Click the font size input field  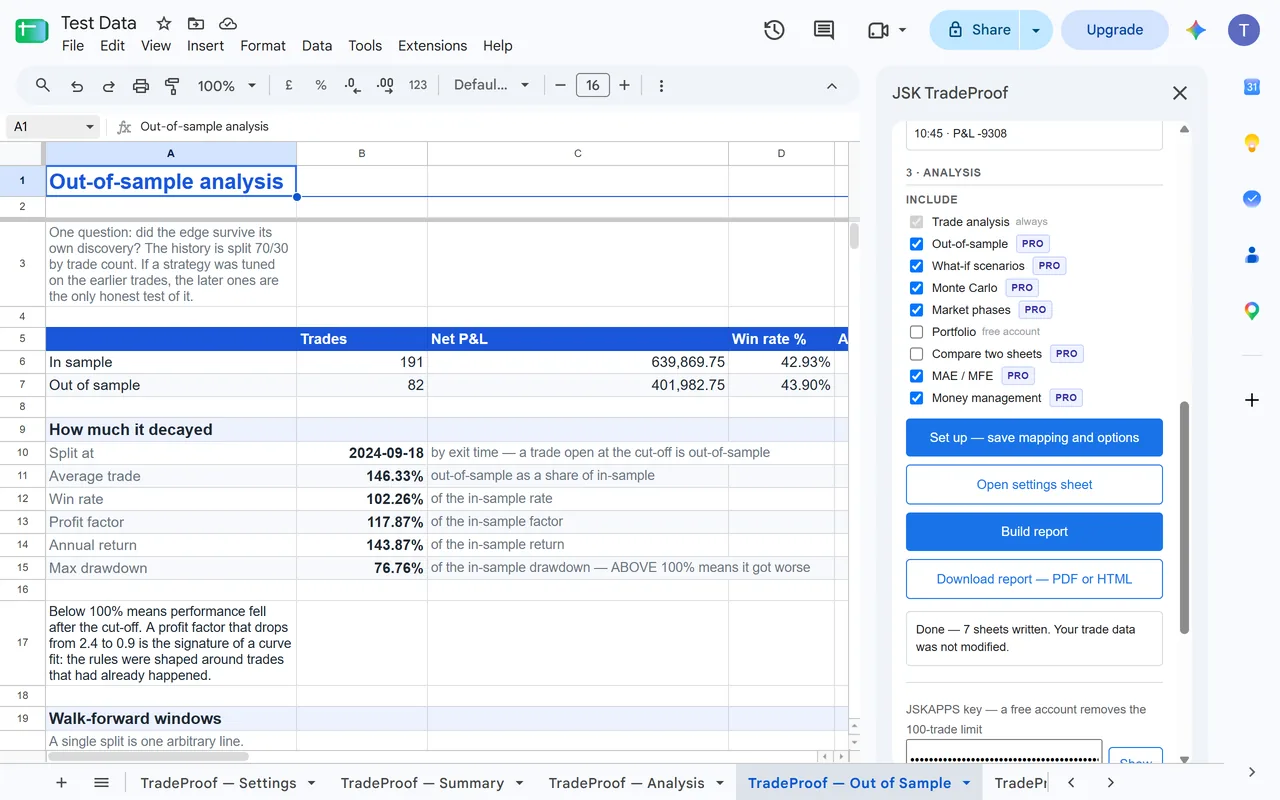pyautogui.click(x=593, y=86)
